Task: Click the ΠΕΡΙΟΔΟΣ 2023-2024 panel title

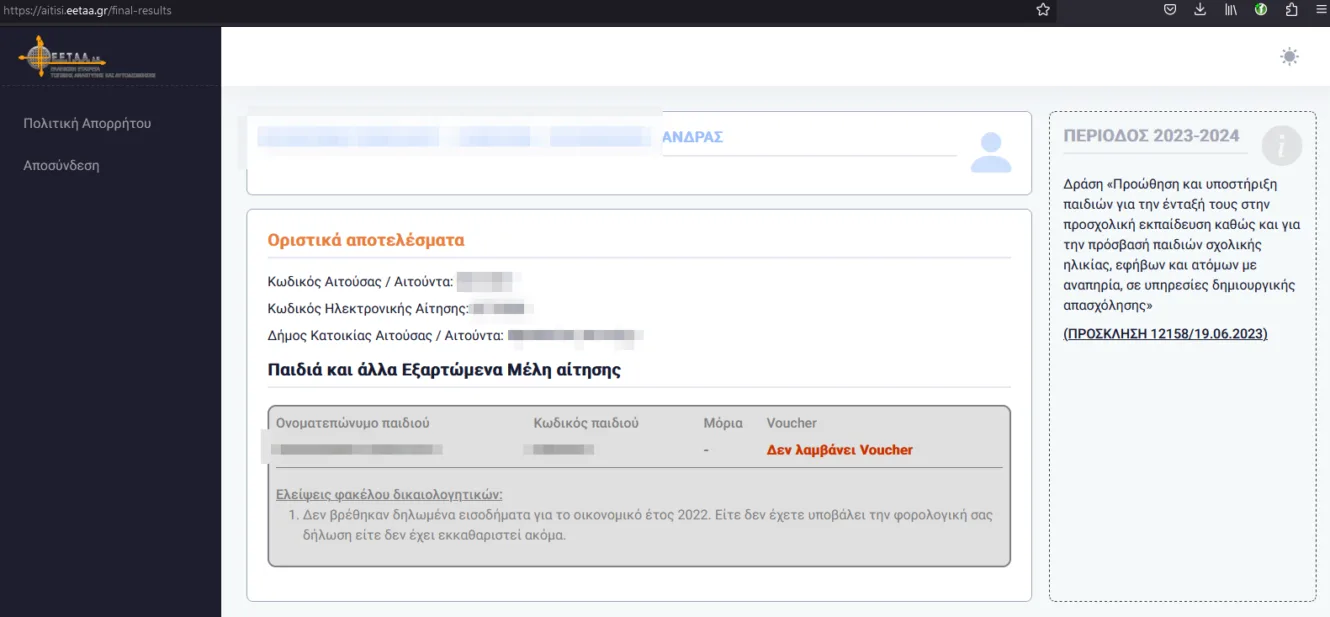Action: [x=1151, y=136]
